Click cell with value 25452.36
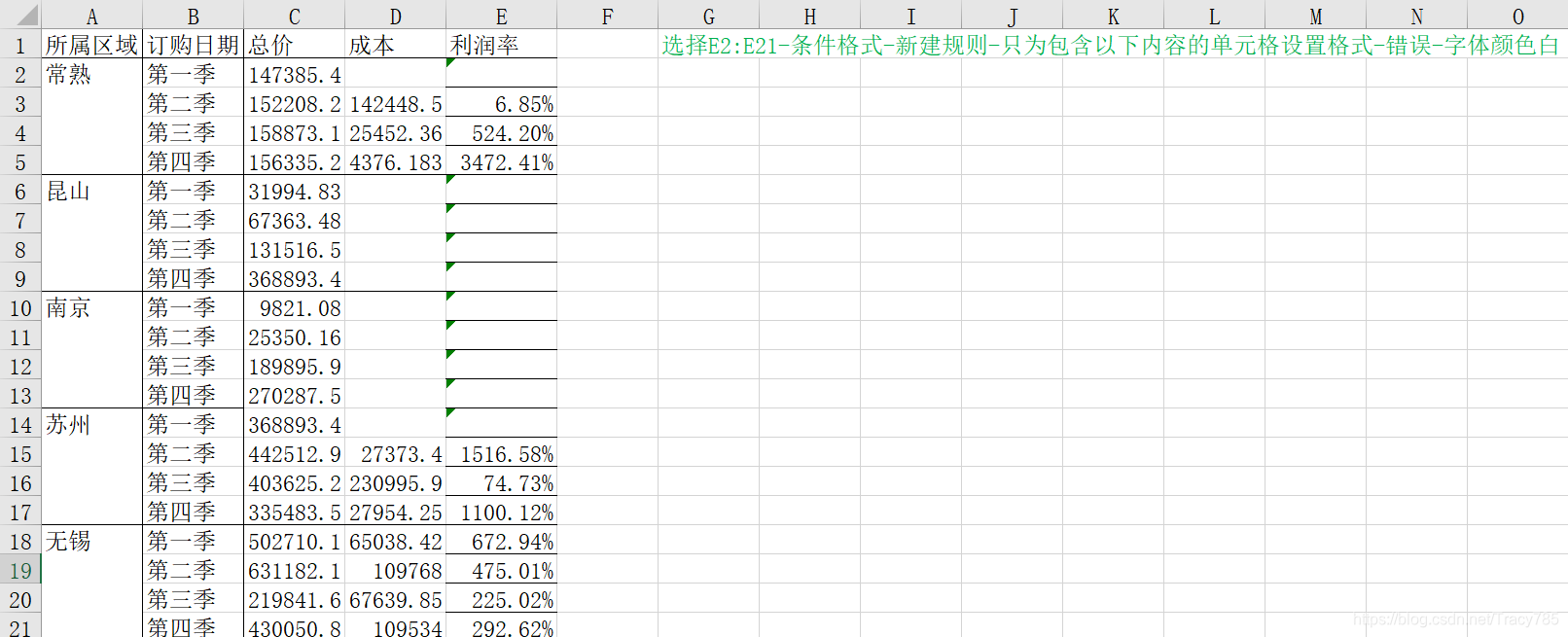Image resolution: width=1568 pixels, height=637 pixels. (395, 132)
